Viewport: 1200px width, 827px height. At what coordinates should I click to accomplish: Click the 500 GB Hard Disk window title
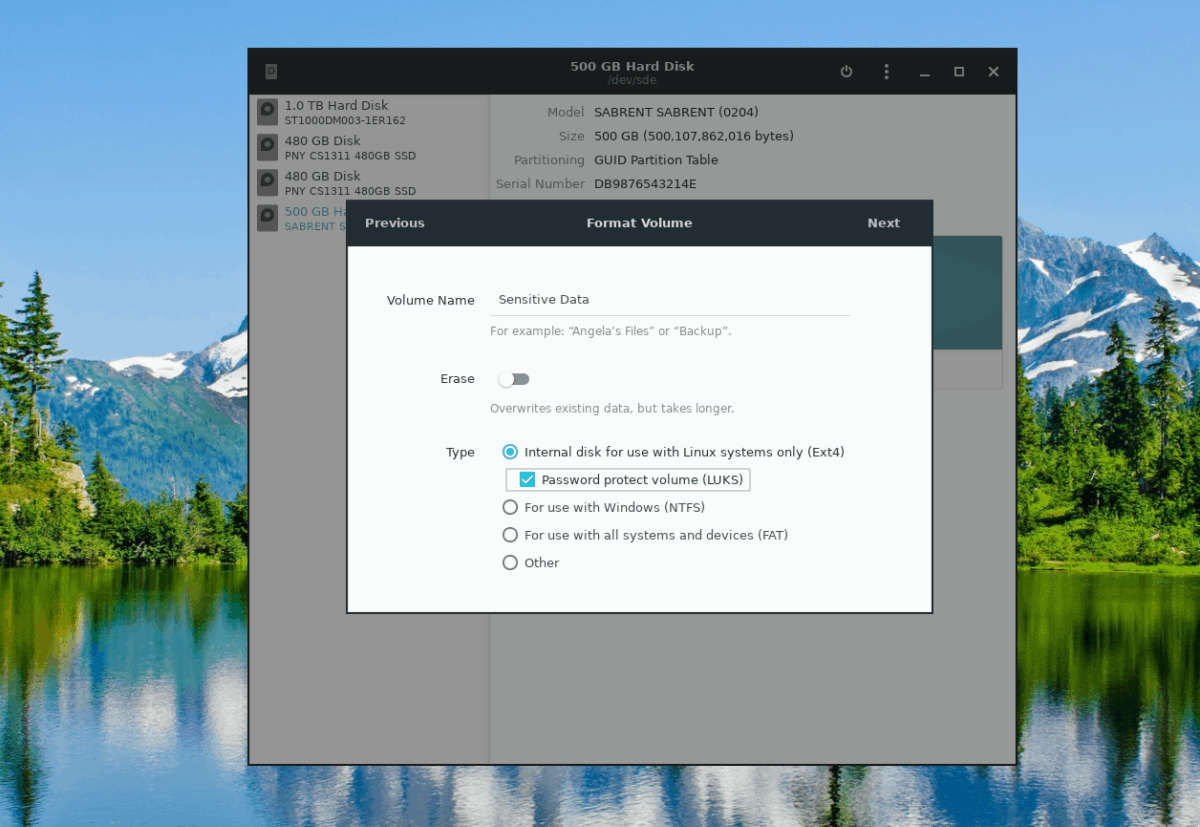pos(632,66)
